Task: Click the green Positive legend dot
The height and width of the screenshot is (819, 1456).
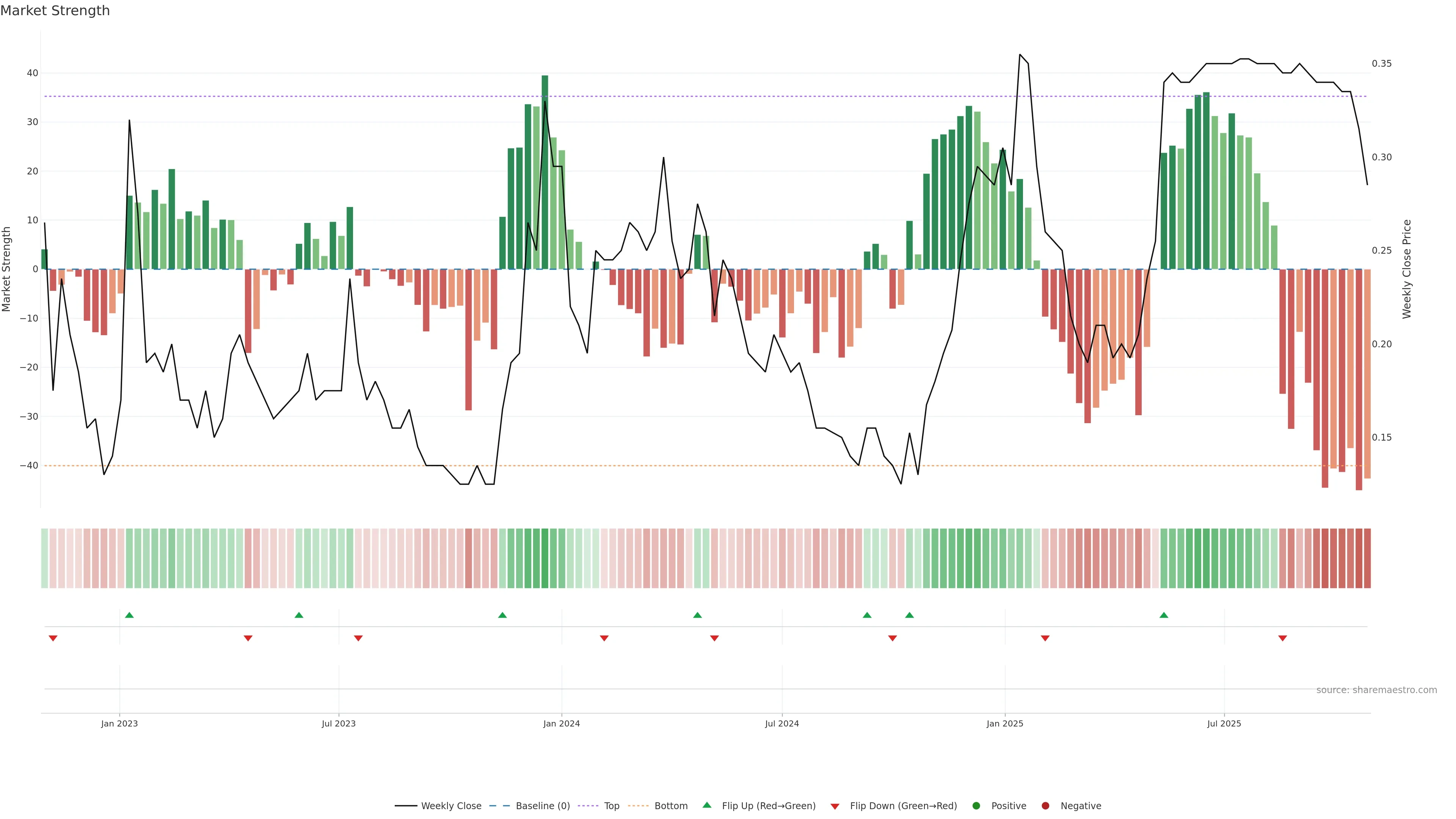Action: (976, 806)
